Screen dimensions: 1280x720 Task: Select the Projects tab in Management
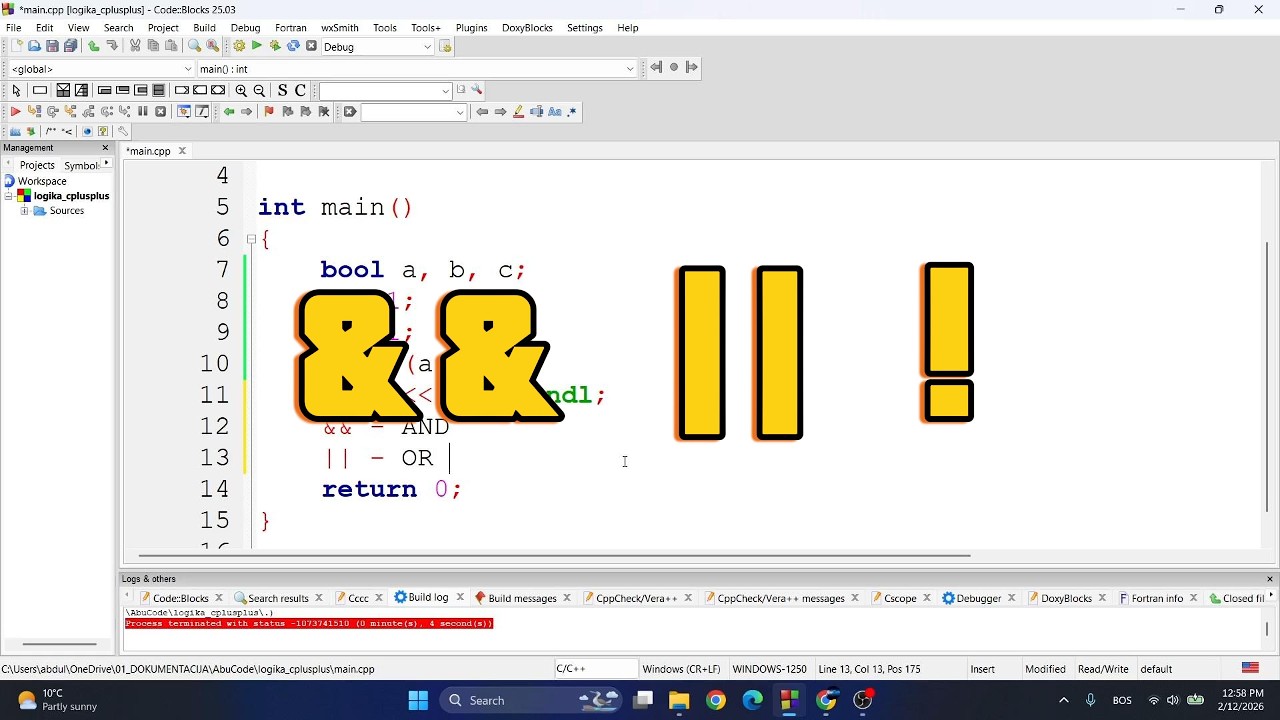(x=37, y=165)
